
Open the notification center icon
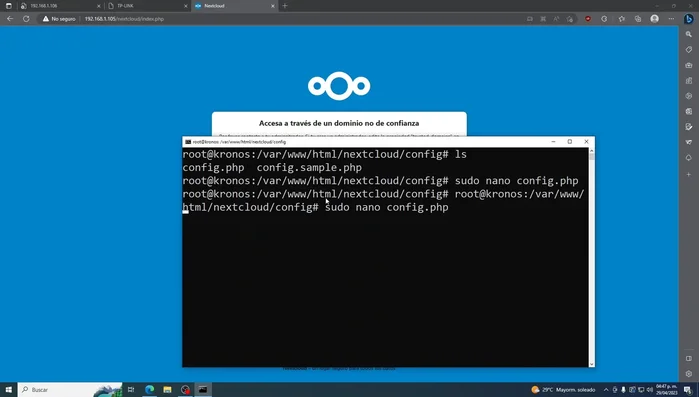[x=688, y=390]
